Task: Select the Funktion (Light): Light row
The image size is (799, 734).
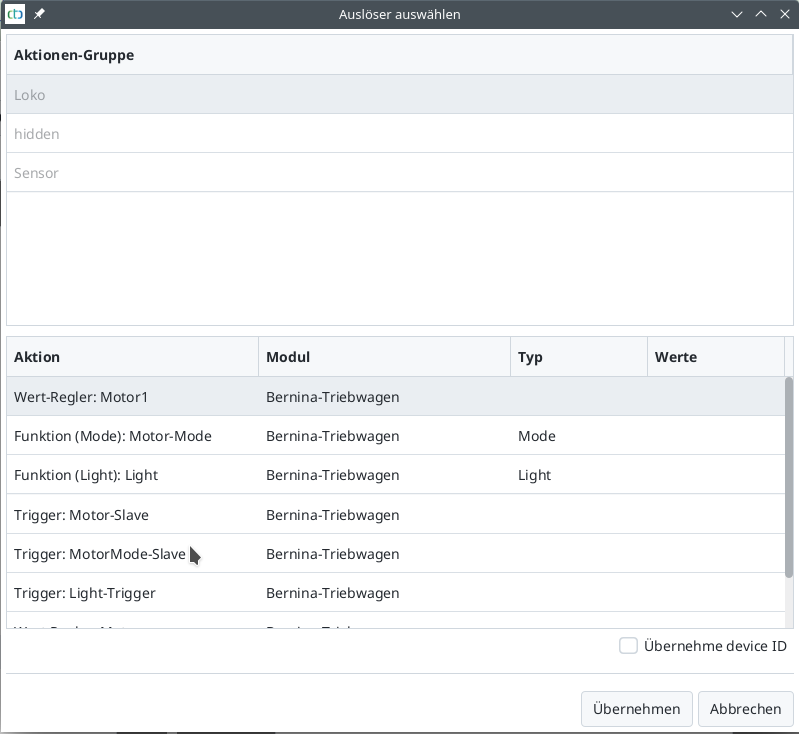Action: (x=86, y=475)
